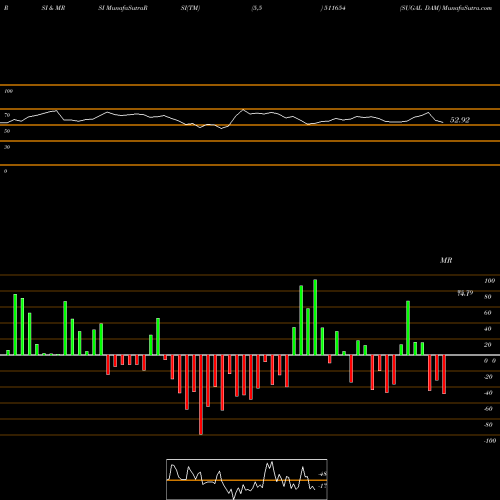Screen dimensions: 500x500
Task: Click the MR axis label -40
Action: coord(488,393)
